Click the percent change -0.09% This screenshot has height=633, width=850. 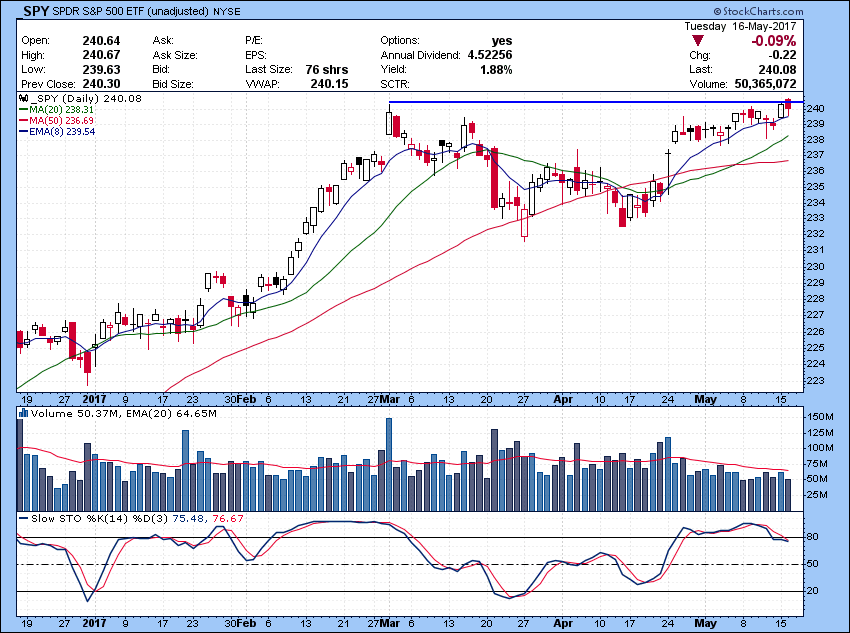click(x=774, y=41)
